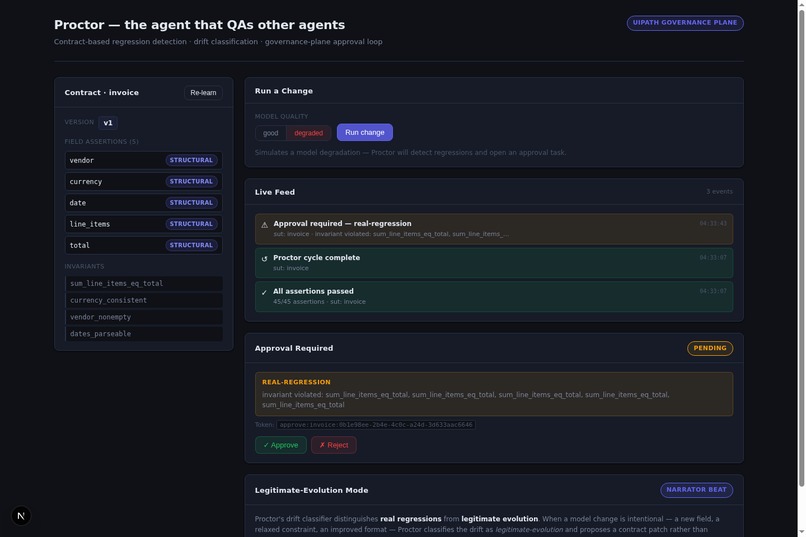Select the degraded model quality option

pyautogui.click(x=308, y=133)
